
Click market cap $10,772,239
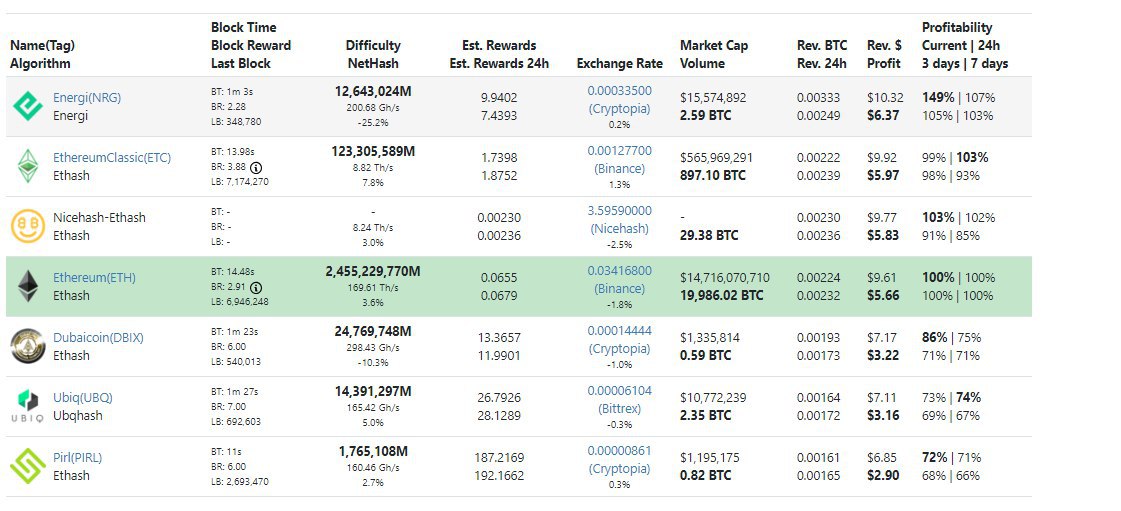coord(713,398)
